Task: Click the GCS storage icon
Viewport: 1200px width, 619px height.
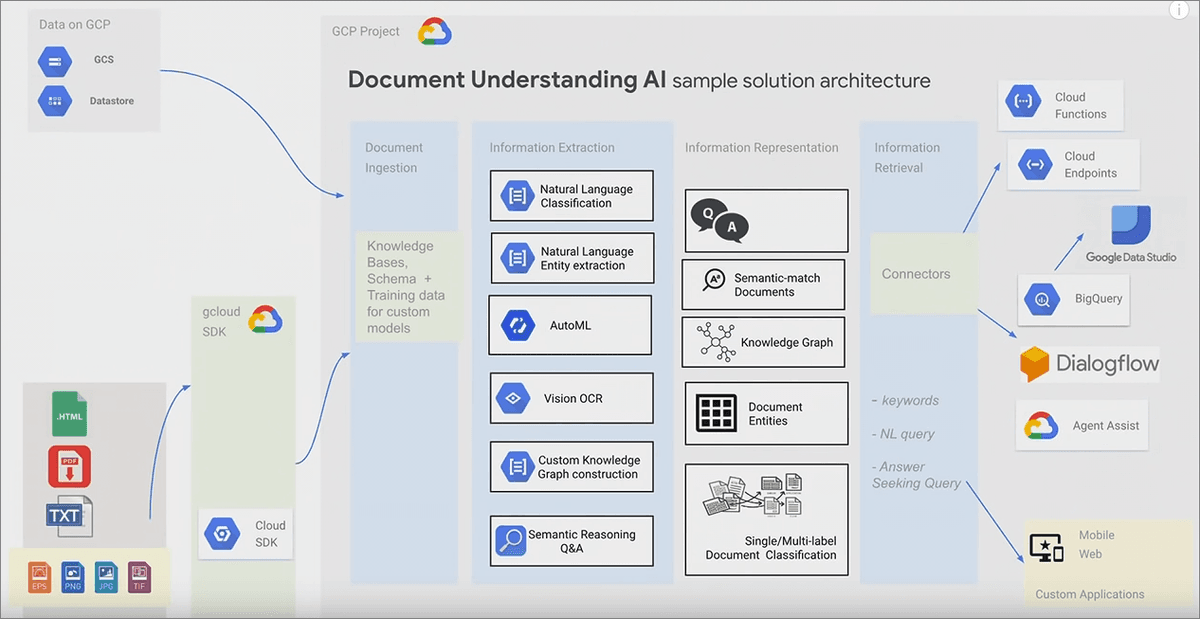Action: pyautogui.click(x=54, y=61)
